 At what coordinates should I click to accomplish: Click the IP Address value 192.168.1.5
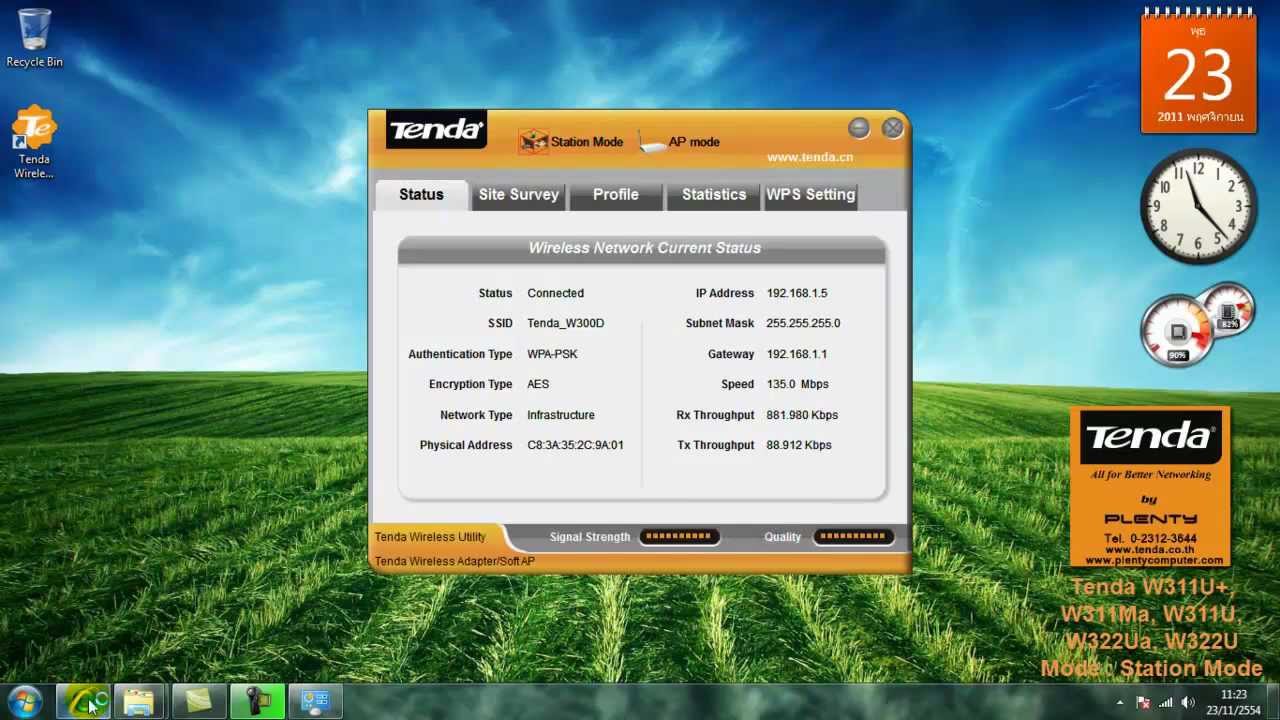click(797, 294)
